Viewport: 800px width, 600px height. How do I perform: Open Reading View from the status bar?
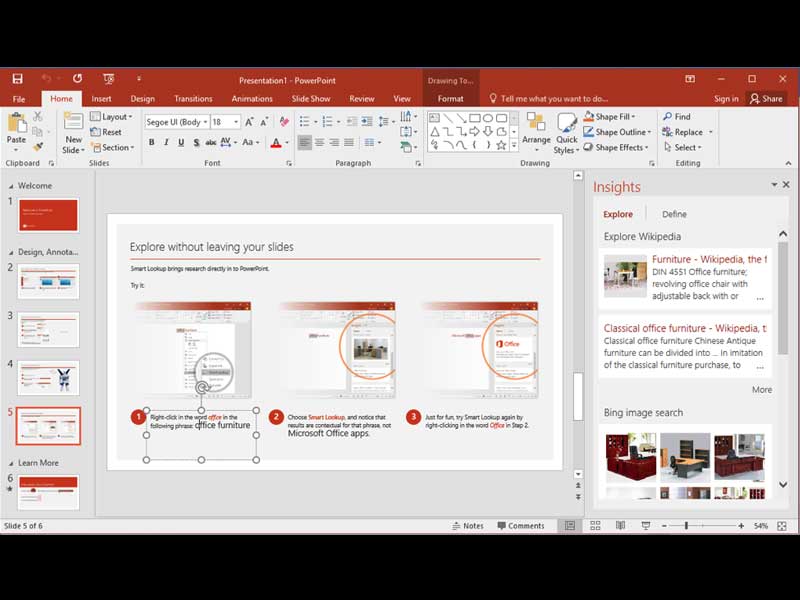[x=620, y=525]
